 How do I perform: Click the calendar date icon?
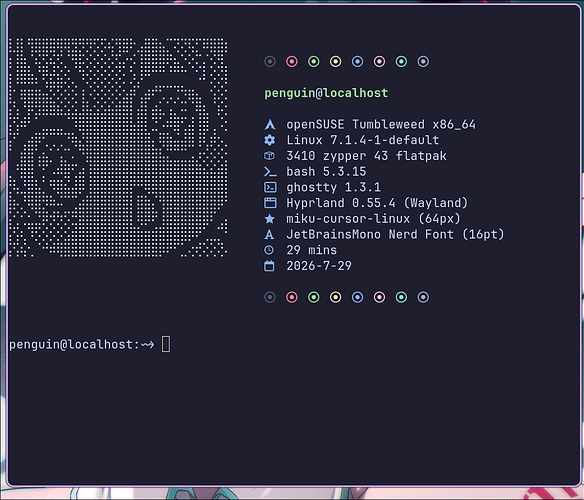pos(269,266)
